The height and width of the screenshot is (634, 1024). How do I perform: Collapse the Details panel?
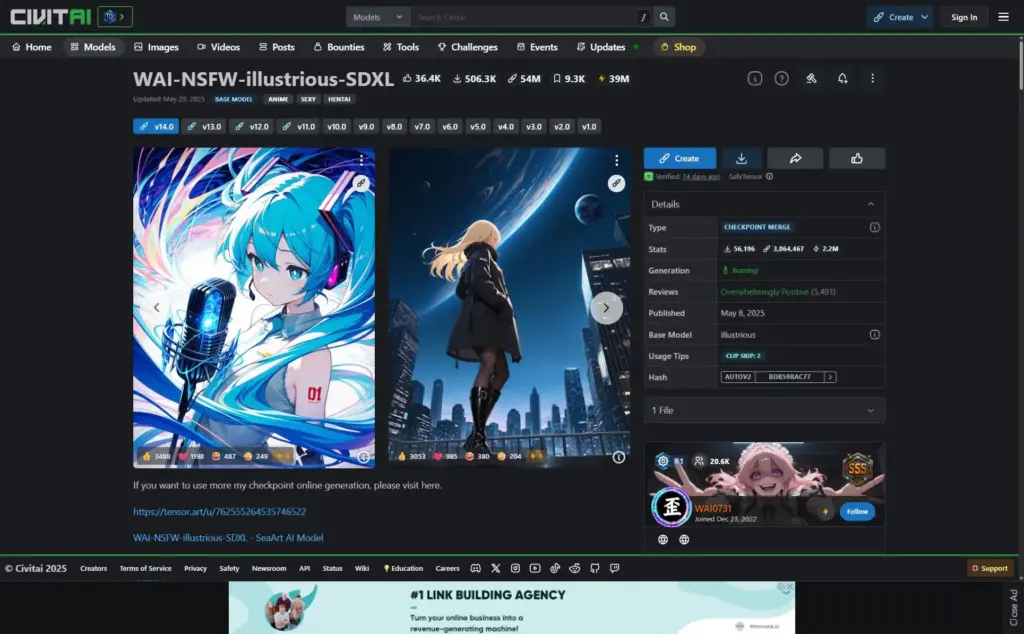(871, 204)
